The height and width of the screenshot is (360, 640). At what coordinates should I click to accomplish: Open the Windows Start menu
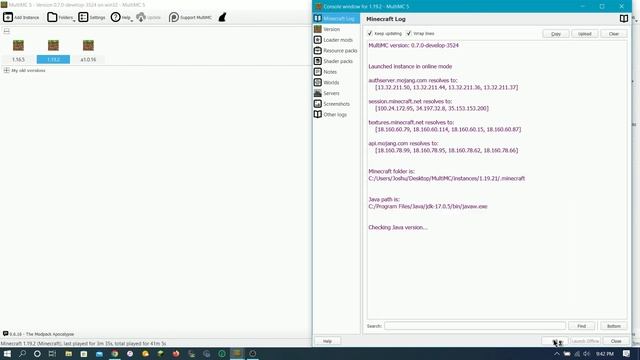(x=7, y=353)
